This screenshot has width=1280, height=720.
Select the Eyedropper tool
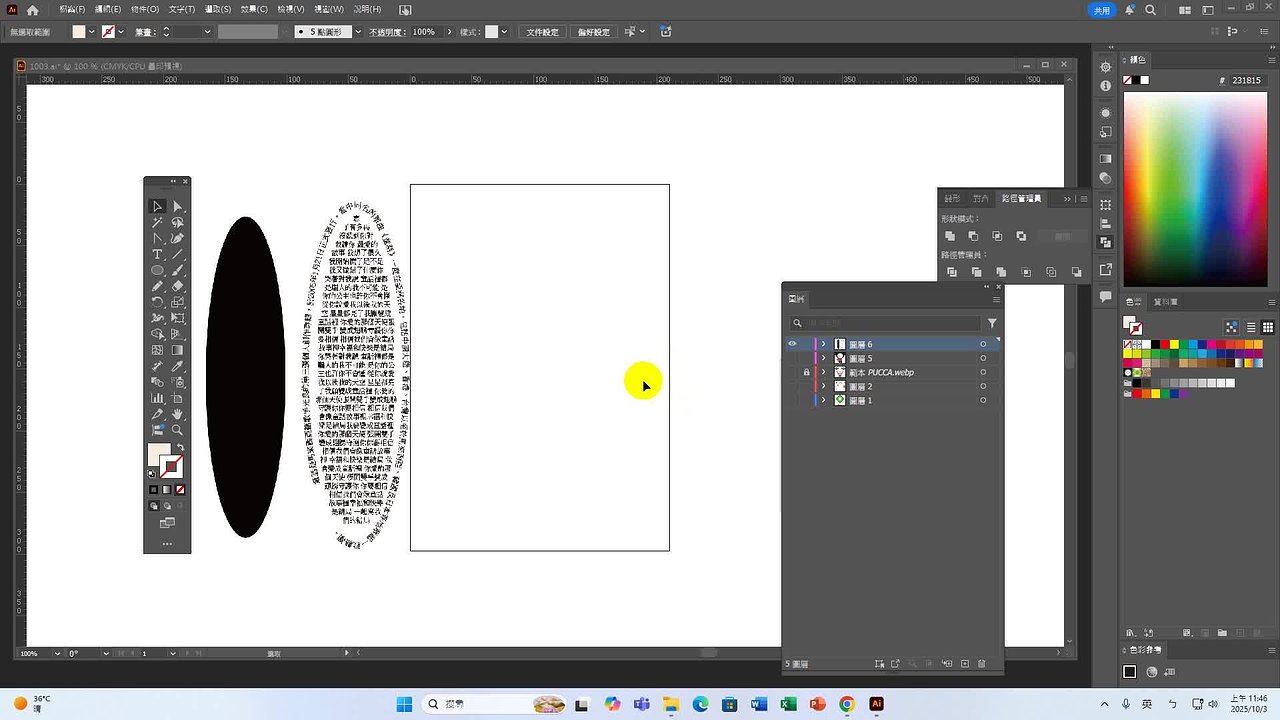pos(178,366)
